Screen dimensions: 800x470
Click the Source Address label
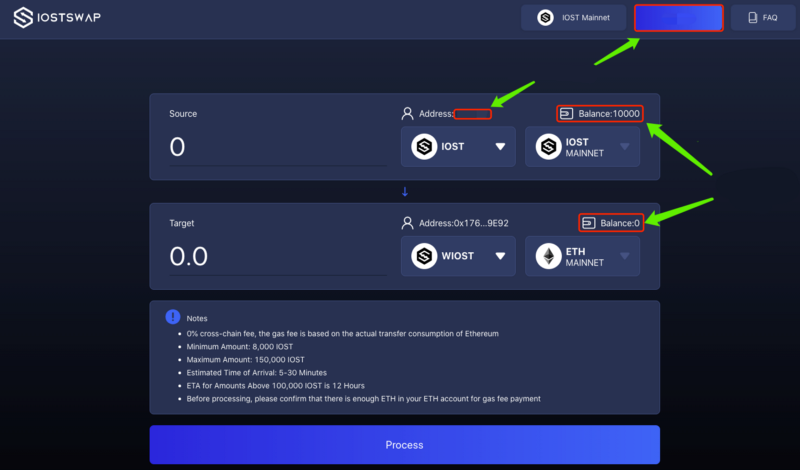[x=436, y=114]
